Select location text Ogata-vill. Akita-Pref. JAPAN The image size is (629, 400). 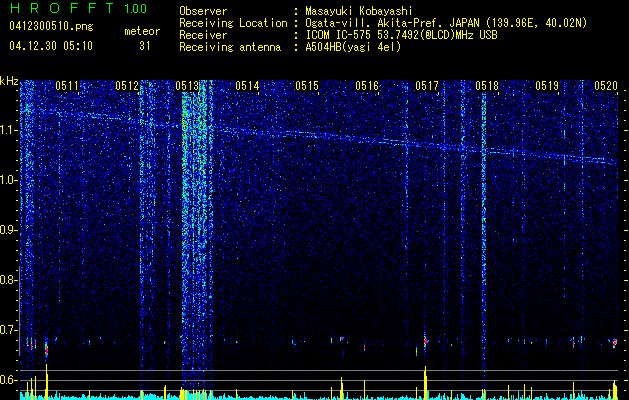tap(392, 23)
